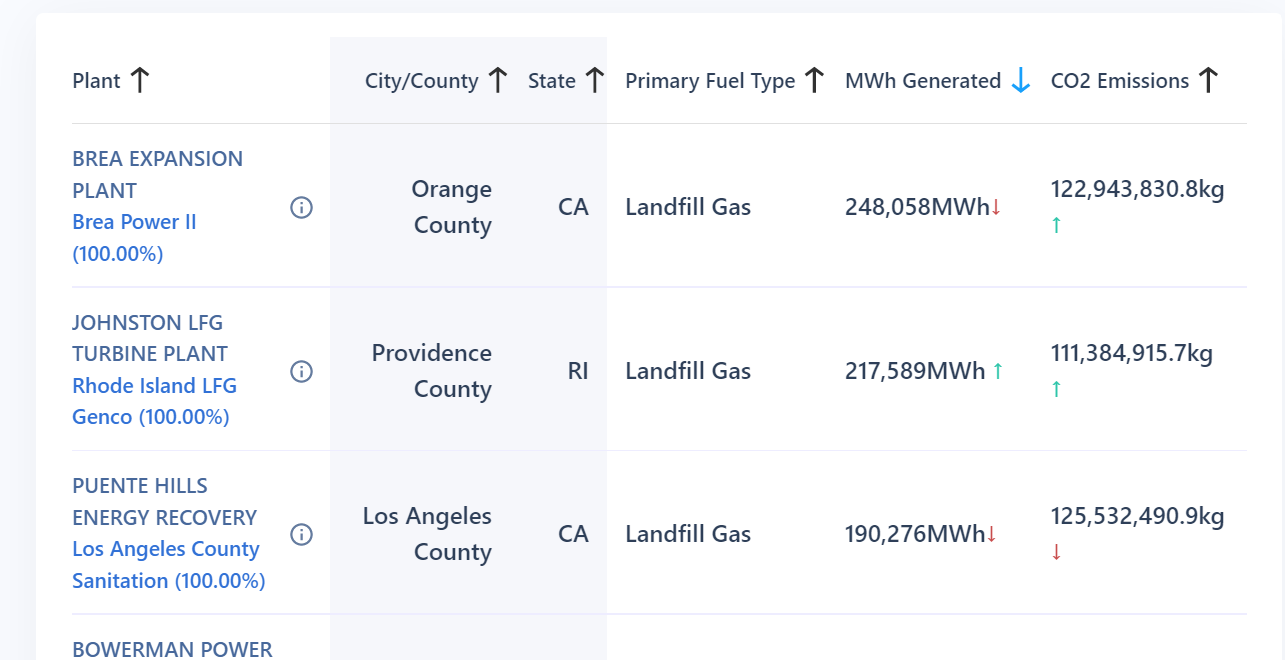Open BOWERMAN POWER plant link

172,649
